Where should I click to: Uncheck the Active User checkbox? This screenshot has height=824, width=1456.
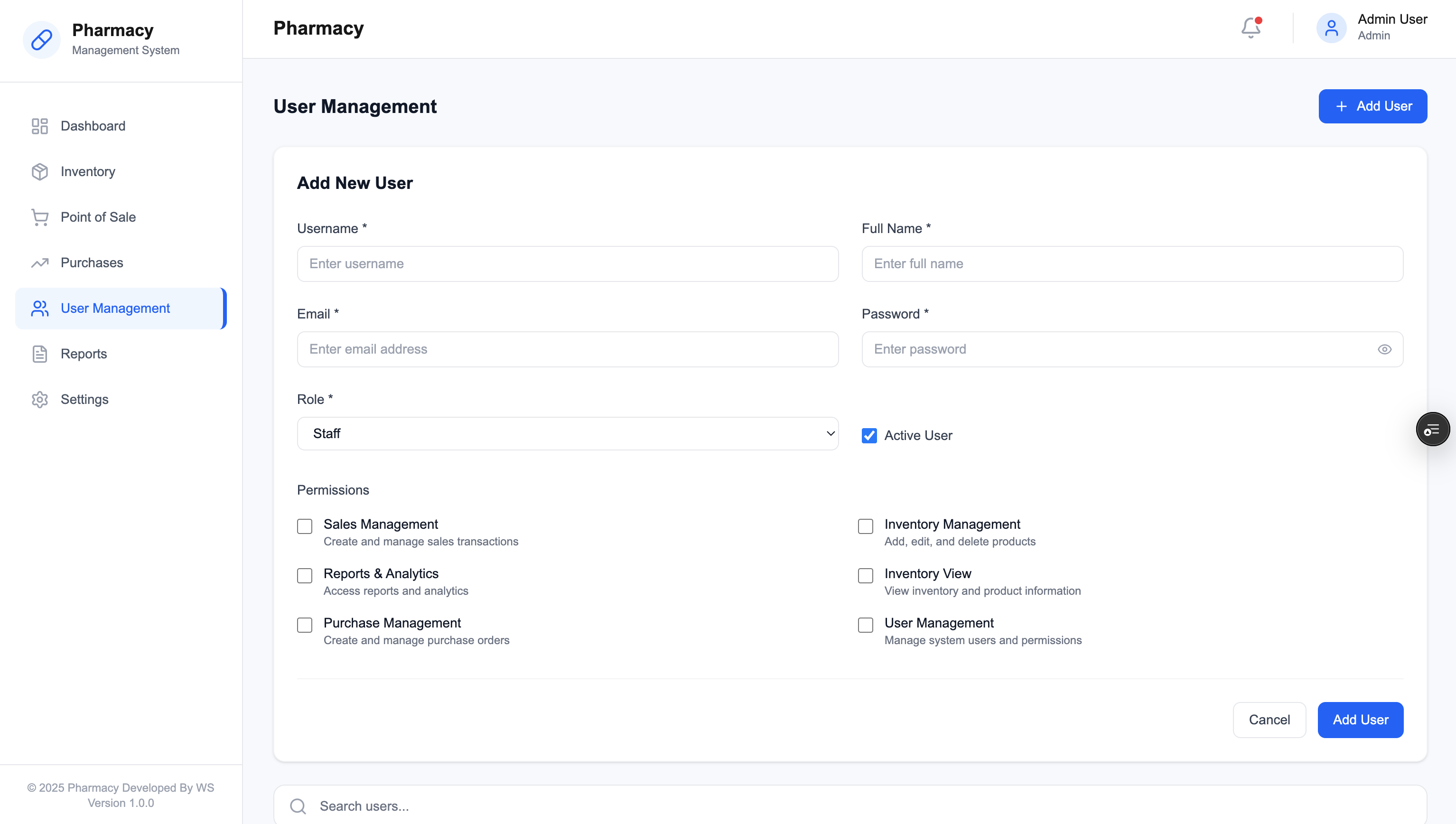[x=869, y=436]
